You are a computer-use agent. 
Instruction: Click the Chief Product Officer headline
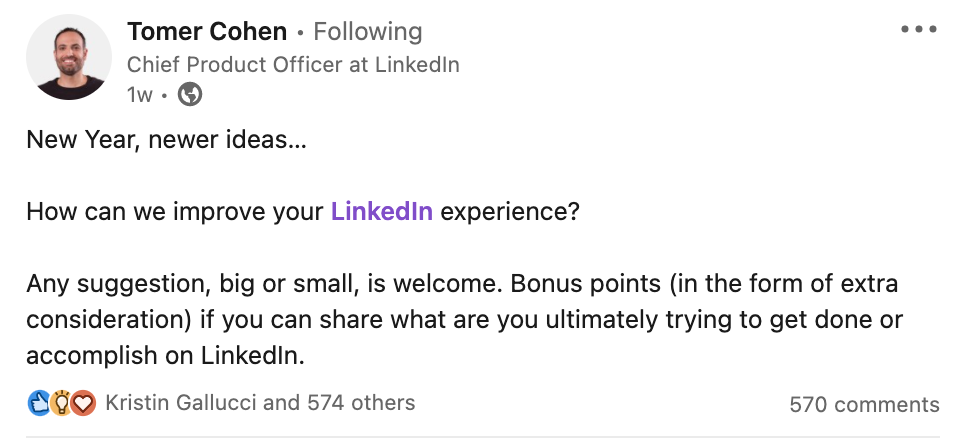click(x=293, y=65)
